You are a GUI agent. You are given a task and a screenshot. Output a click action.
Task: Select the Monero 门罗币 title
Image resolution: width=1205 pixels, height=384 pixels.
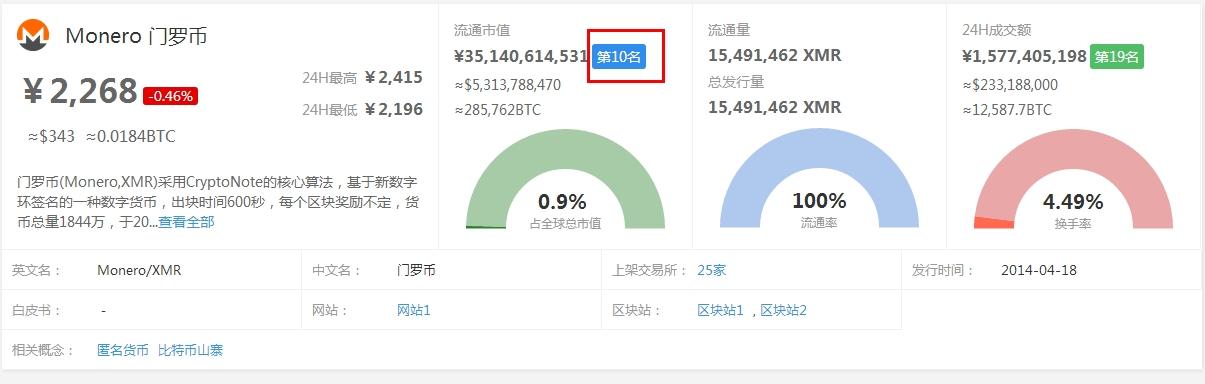pyautogui.click(x=136, y=36)
